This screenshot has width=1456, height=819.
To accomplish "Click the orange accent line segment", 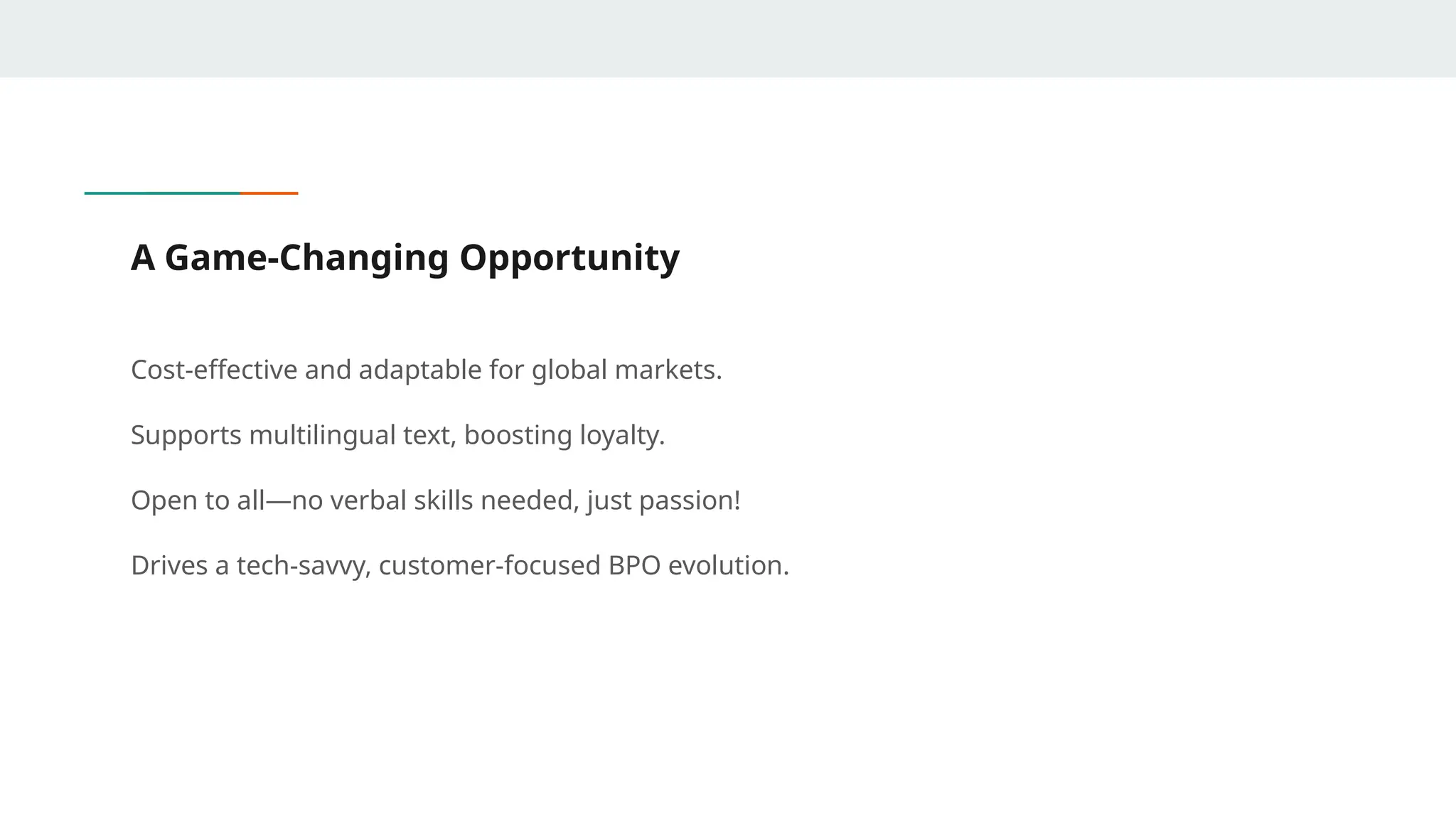I will pos(269,193).
